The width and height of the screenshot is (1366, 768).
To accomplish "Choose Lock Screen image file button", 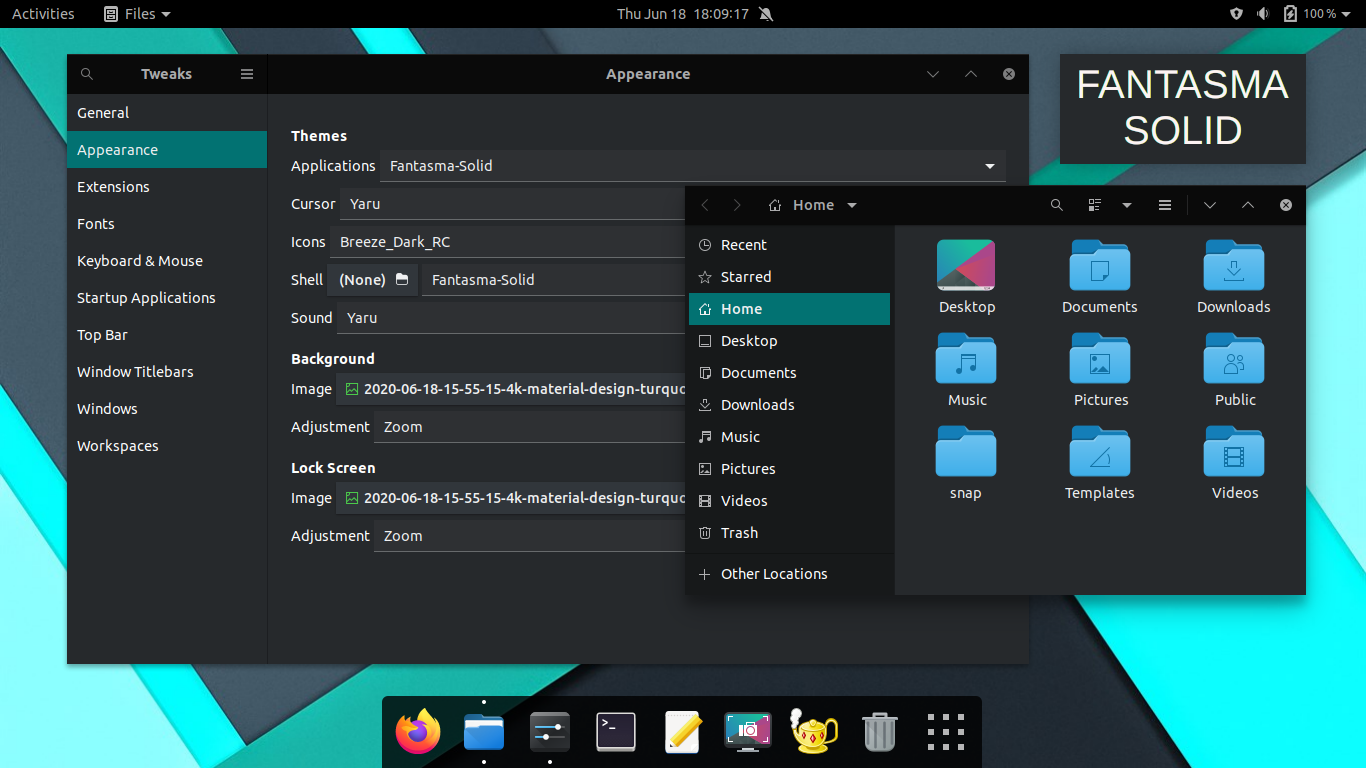I will [511, 498].
